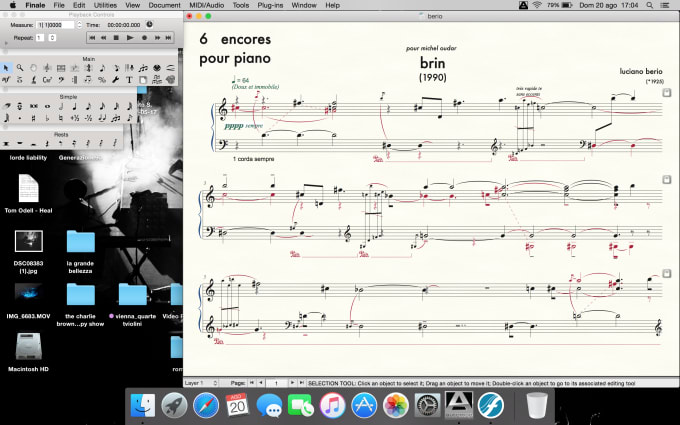This screenshot has height=425, width=680.
Task: Select the Selection arrow tool in Main palette
Action: (x=6, y=68)
